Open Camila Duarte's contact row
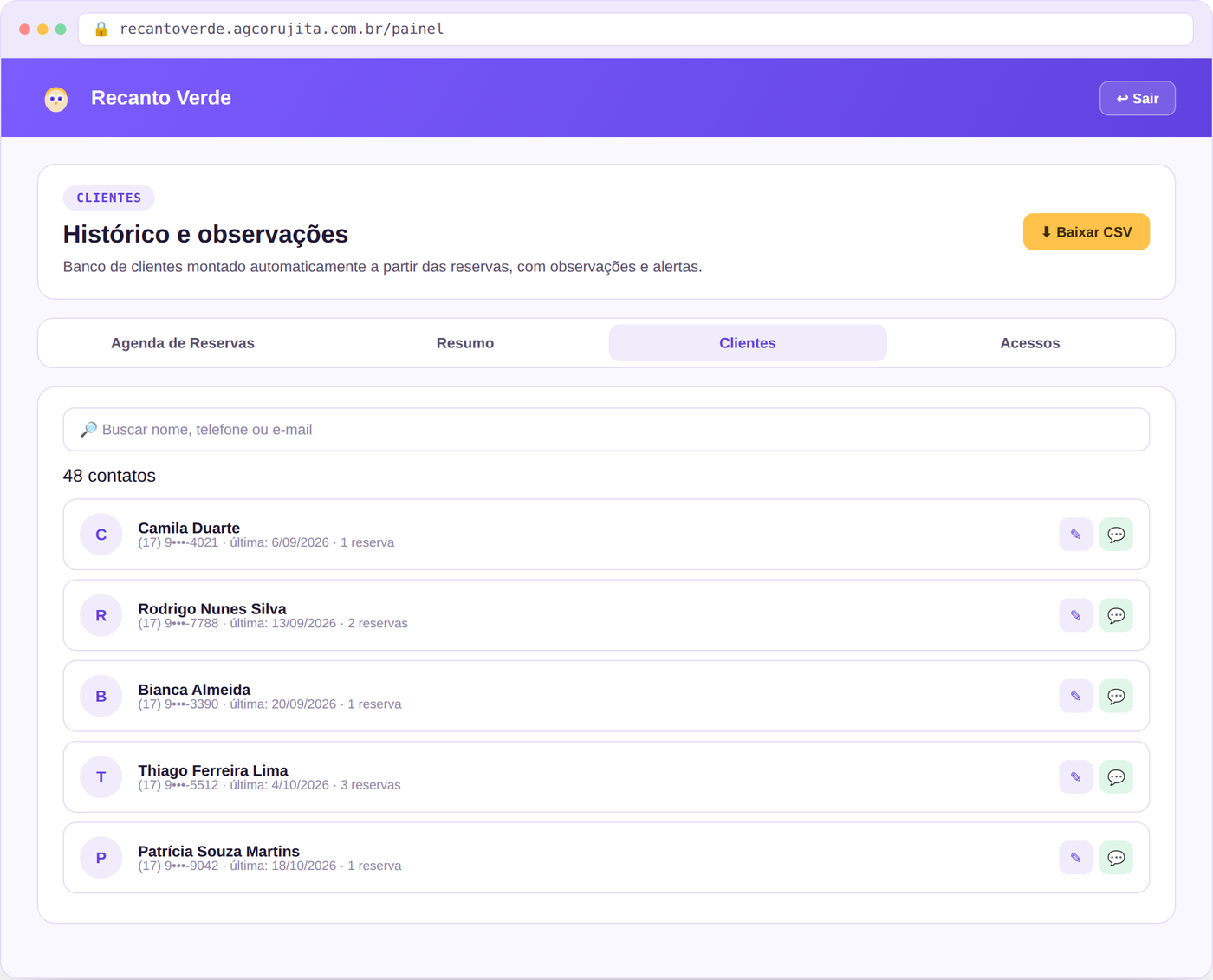Screen dimensions: 1213x980 pyautogui.click(x=606, y=535)
